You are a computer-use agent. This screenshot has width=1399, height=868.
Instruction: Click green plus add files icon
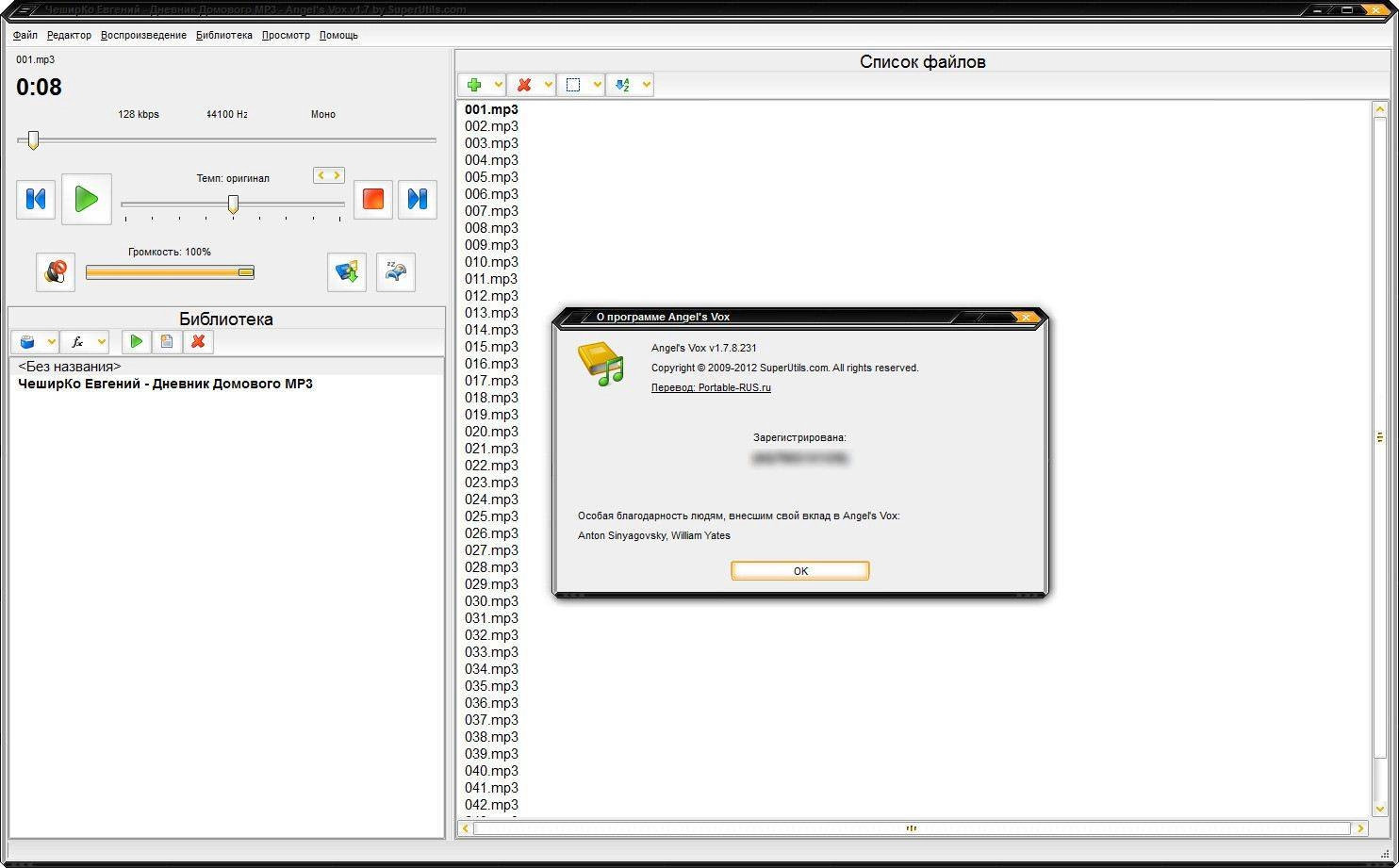(474, 85)
